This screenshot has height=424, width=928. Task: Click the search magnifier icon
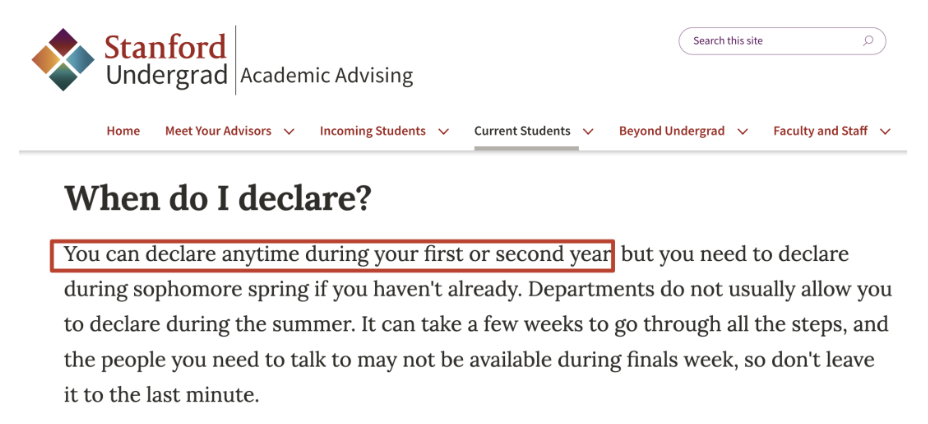pos(868,41)
